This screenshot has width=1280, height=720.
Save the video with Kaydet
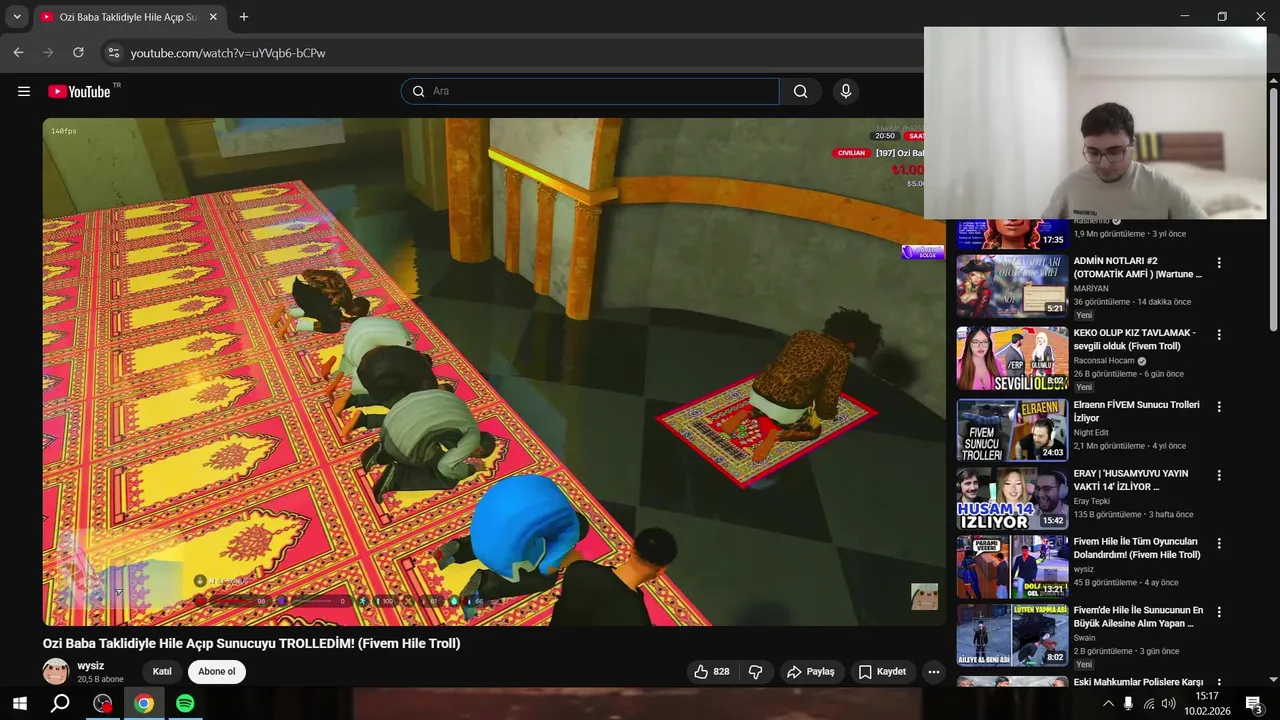(x=883, y=672)
